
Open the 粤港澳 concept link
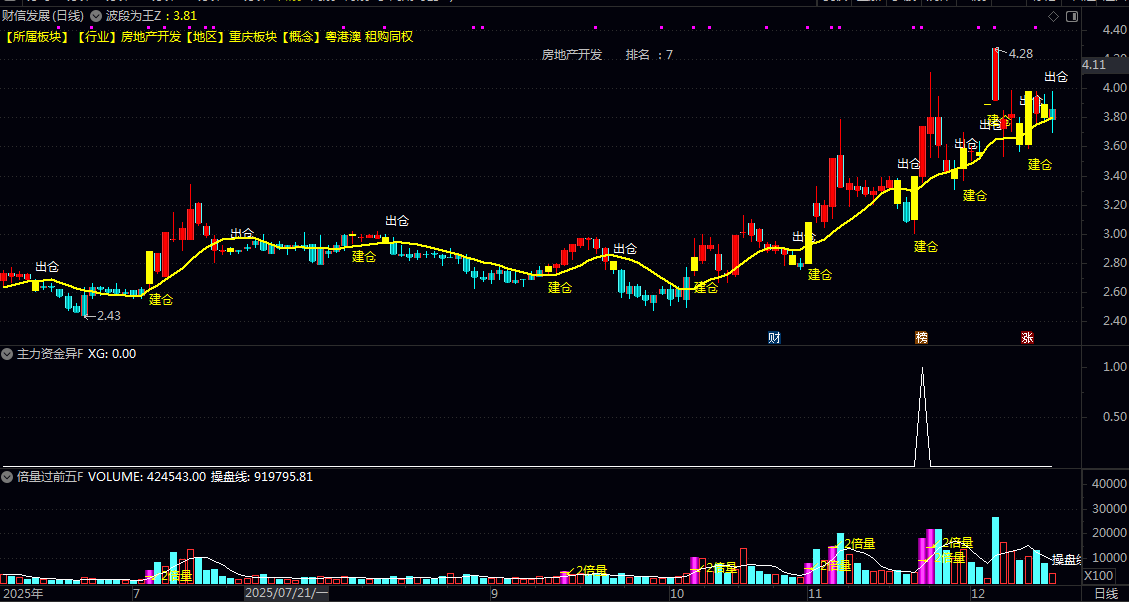[343, 37]
